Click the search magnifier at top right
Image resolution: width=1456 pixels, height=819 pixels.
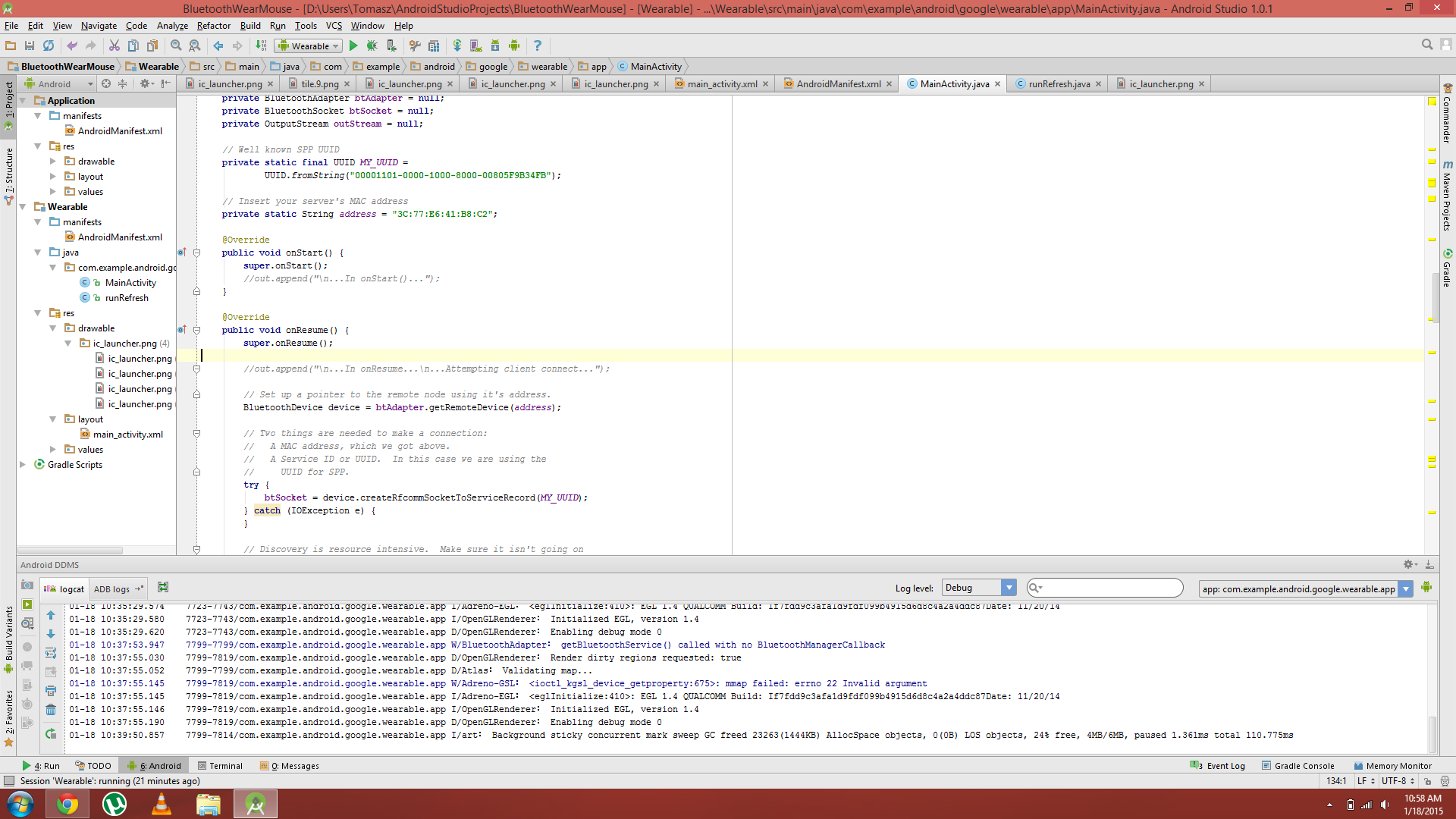point(1426,45)
